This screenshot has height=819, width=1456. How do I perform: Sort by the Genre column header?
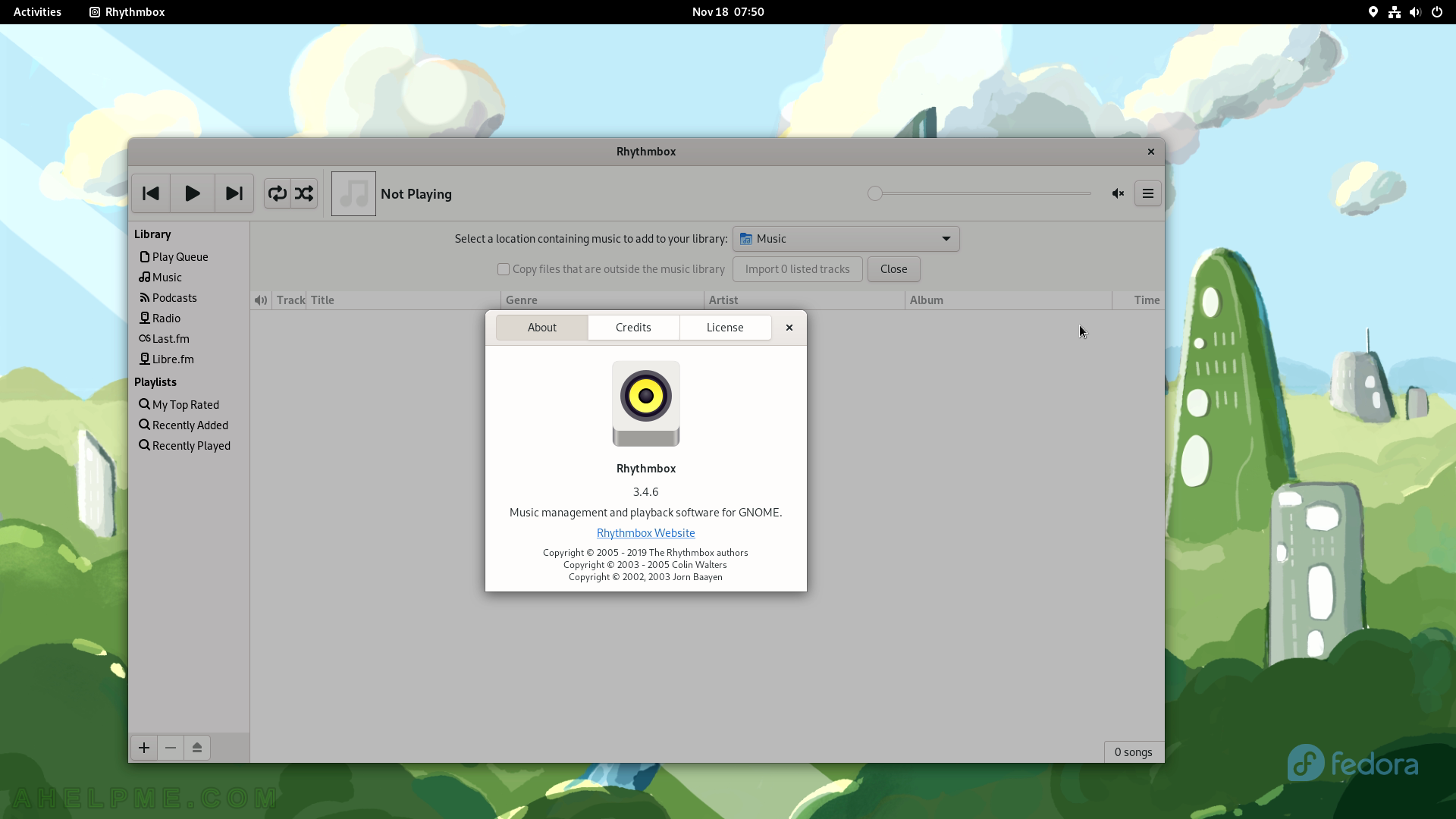click(x=602, y=300)
